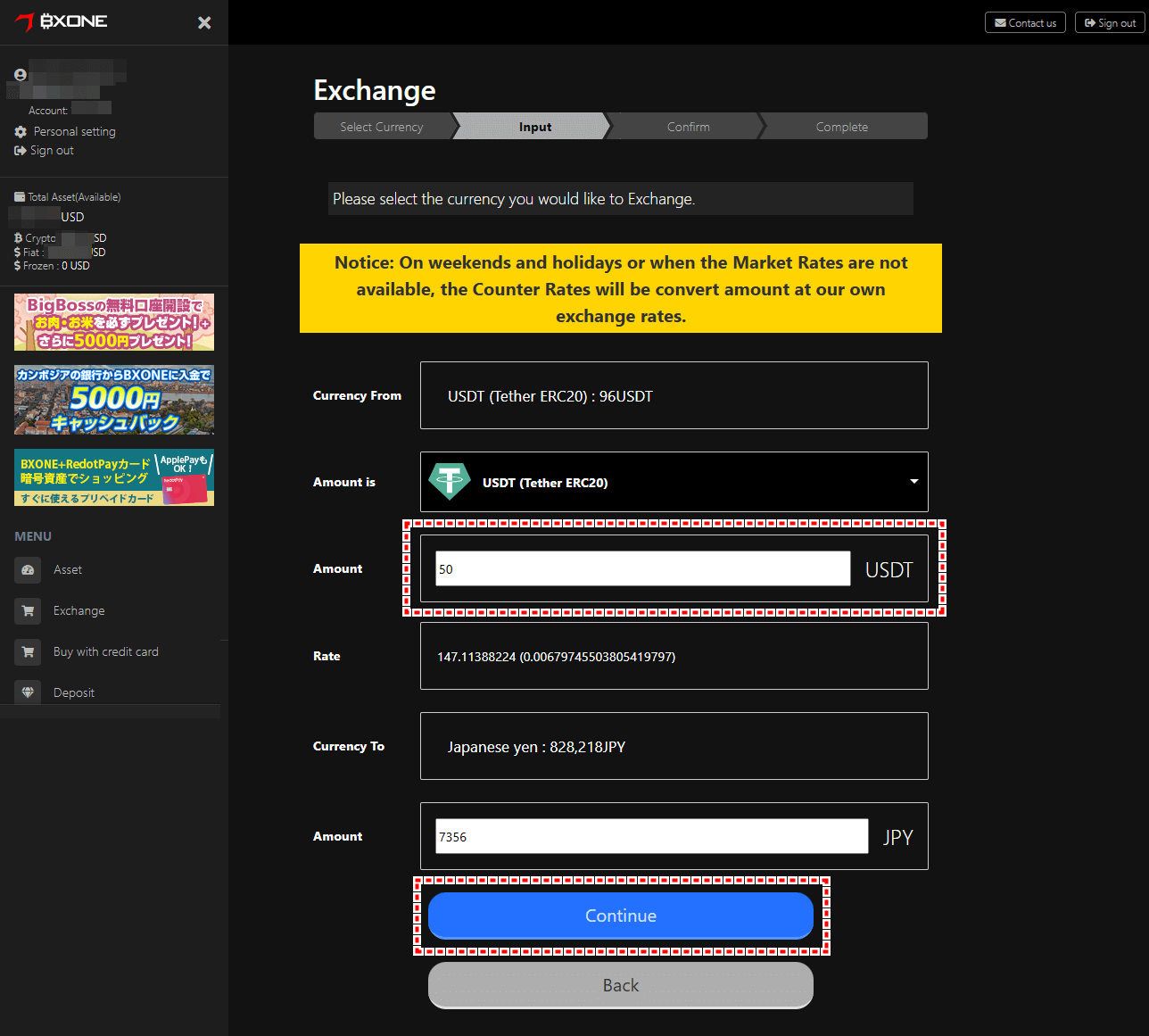Click the top-right Sign out button
The width and height of the screenshot is (1149, 1036).
coord(1110,22)
